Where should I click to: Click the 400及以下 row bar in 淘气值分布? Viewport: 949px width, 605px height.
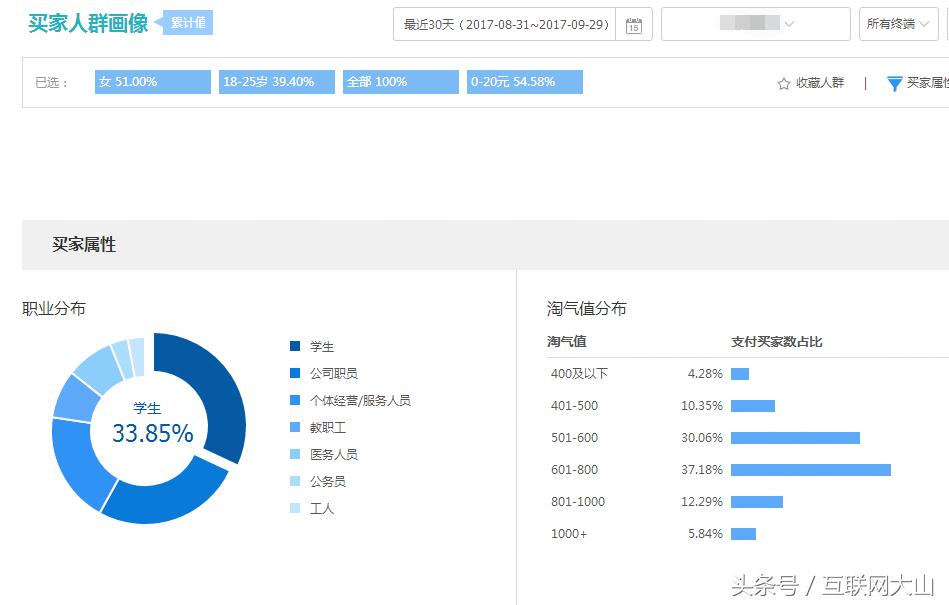point(740,373)
